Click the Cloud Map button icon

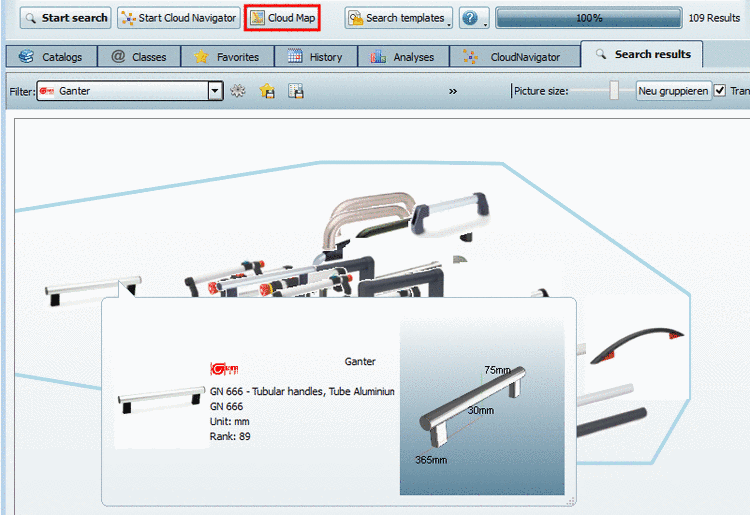point(257,18)
